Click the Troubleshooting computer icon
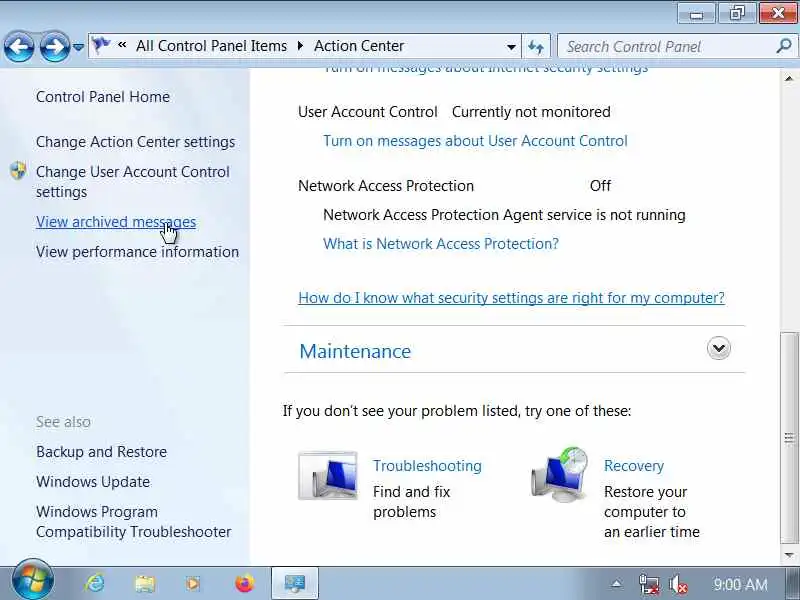The height and width of the screenshot is (600, 800). (x=328, y=476)
